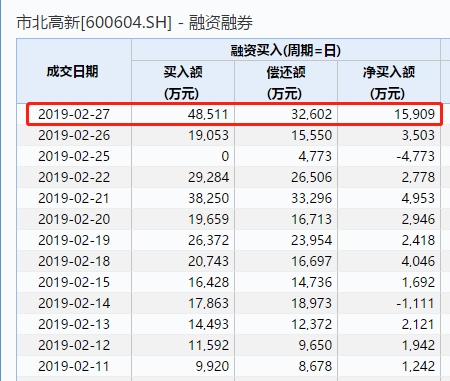Screen dimensions: 450x381
Task: Select date cell 2019-02-26
Action: click(74, 135)
